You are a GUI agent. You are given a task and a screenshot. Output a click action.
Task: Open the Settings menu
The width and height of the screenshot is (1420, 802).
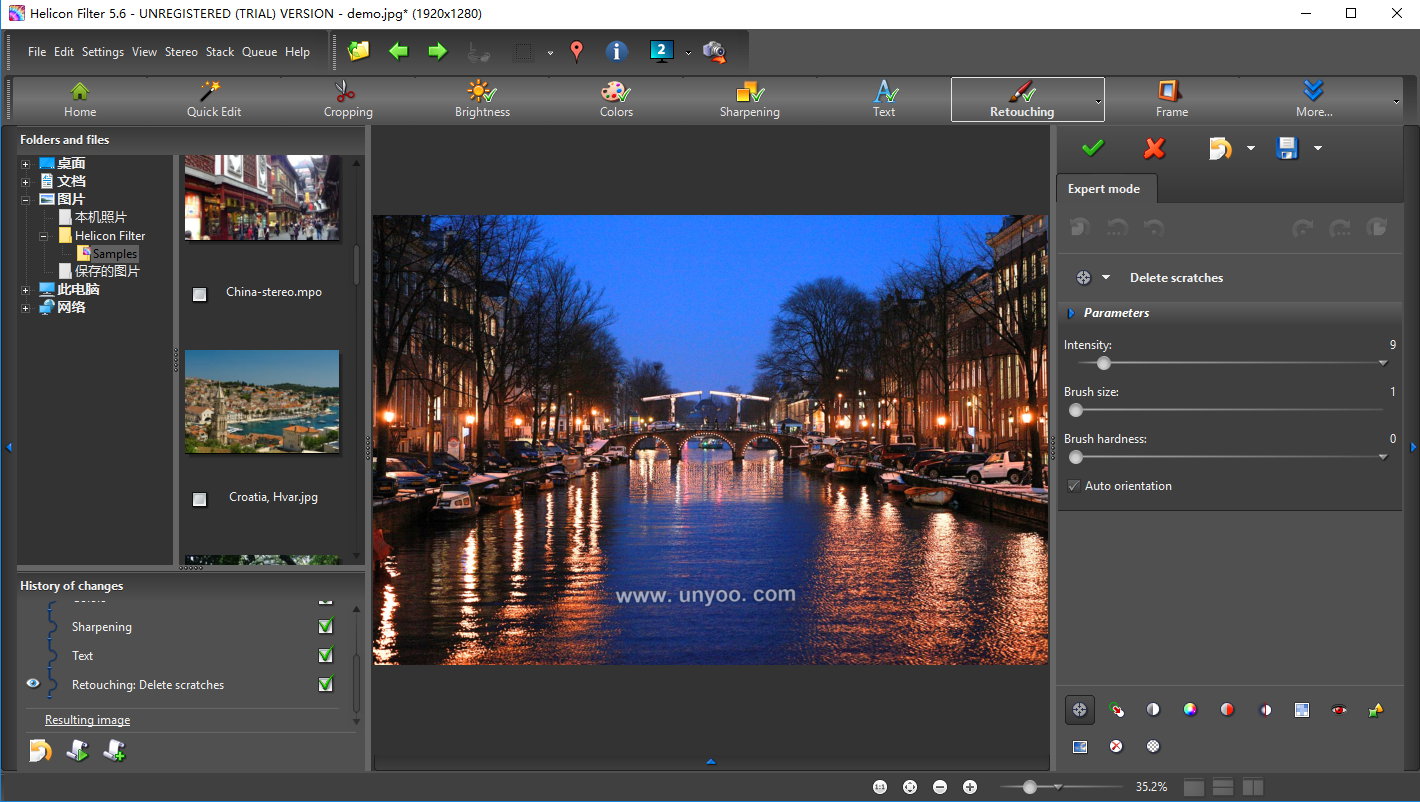103,52
